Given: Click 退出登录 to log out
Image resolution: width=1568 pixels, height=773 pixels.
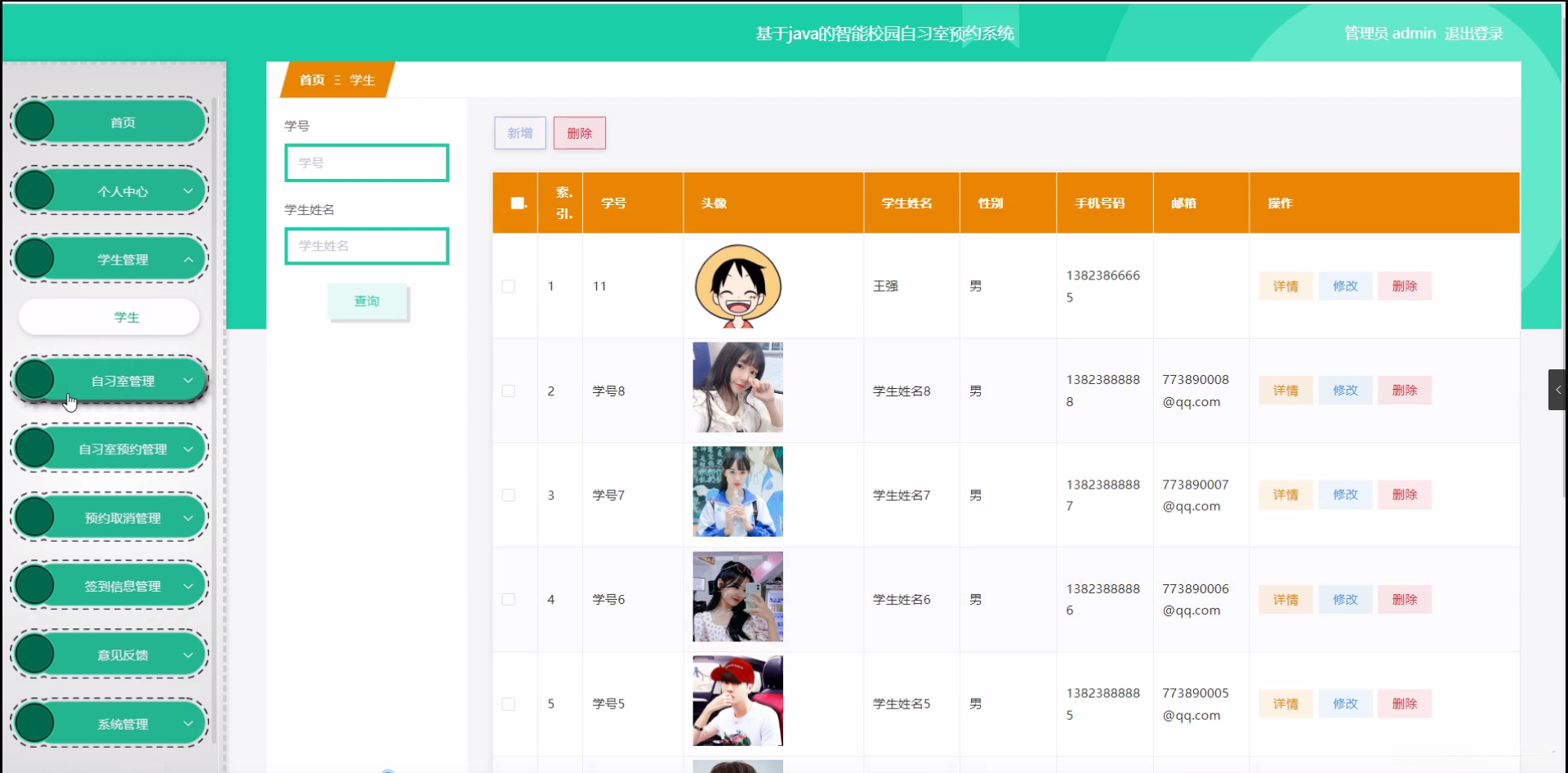Looking at the screenshot, I should tap(1474, 34).
